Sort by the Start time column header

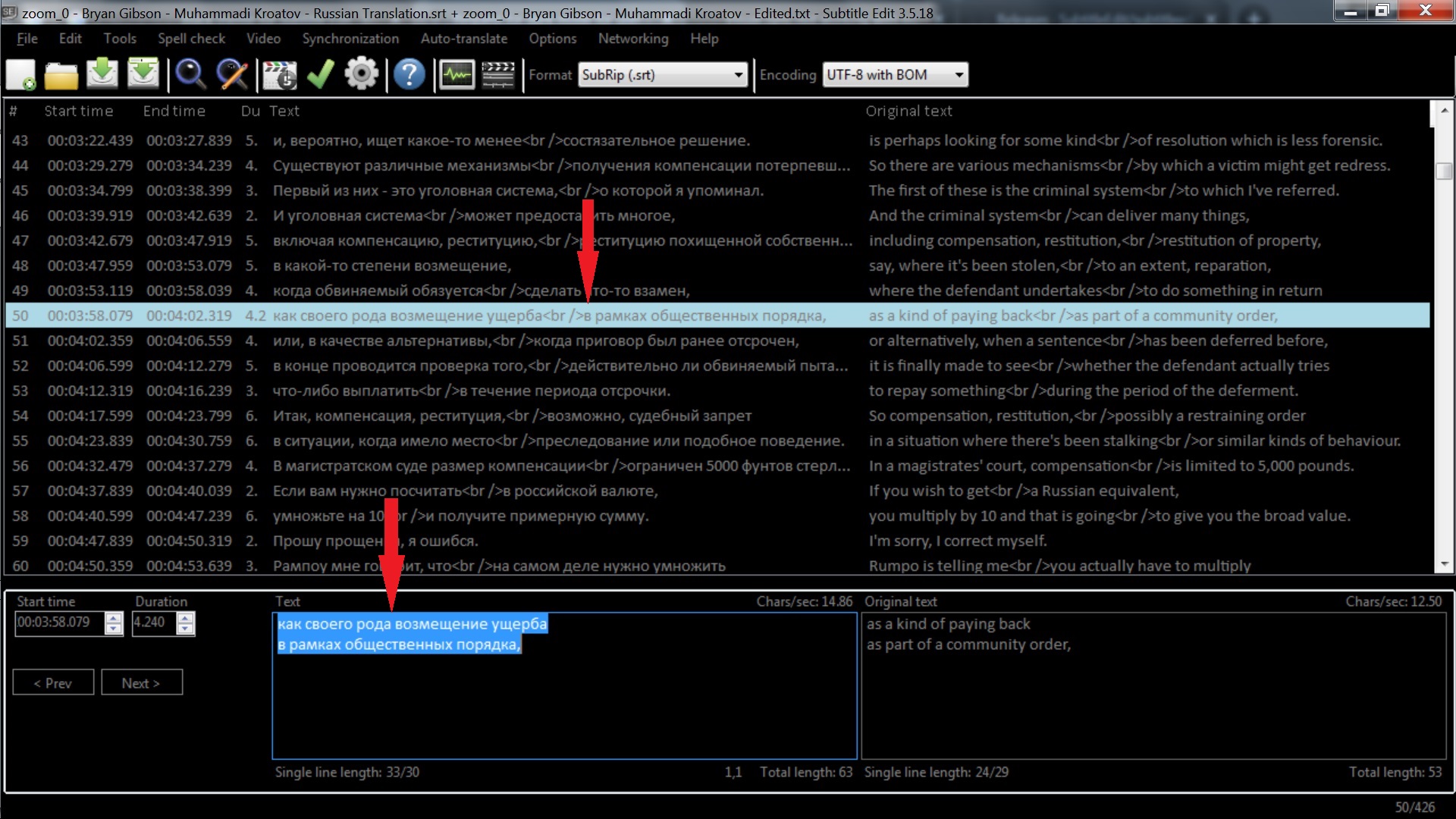click(79, 111)
